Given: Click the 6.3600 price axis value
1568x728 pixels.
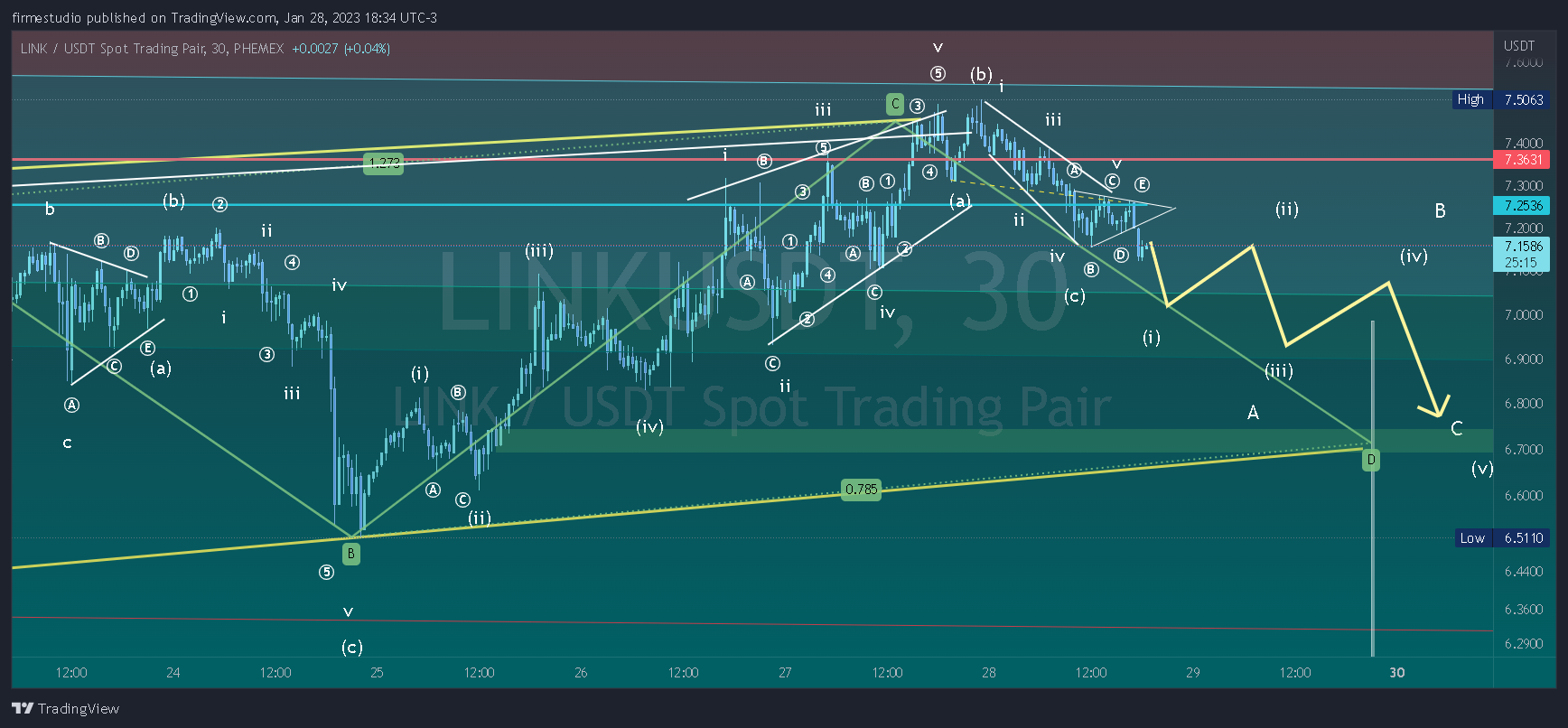Looking at the screenshot, I should [1524, 609].
